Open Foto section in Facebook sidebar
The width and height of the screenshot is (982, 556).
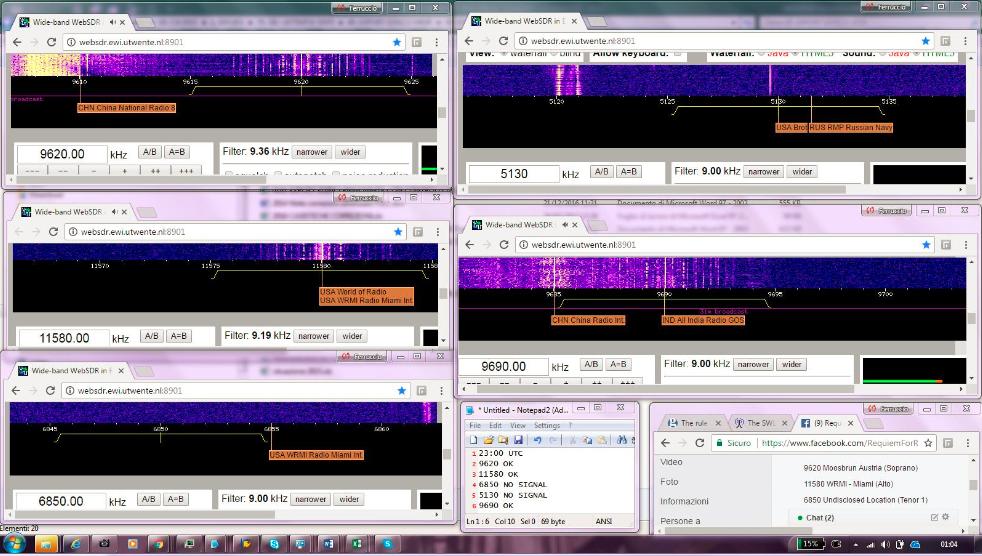coord(669,481)
